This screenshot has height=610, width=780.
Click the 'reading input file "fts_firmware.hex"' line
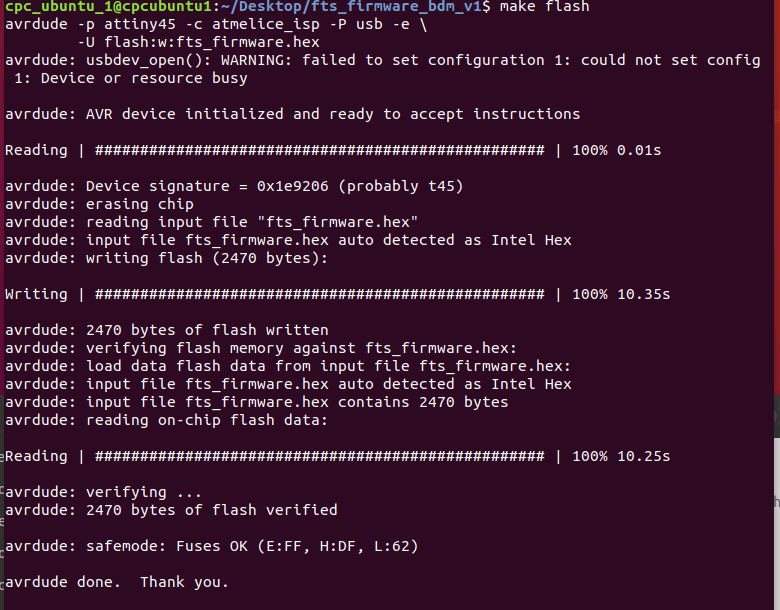211,222
